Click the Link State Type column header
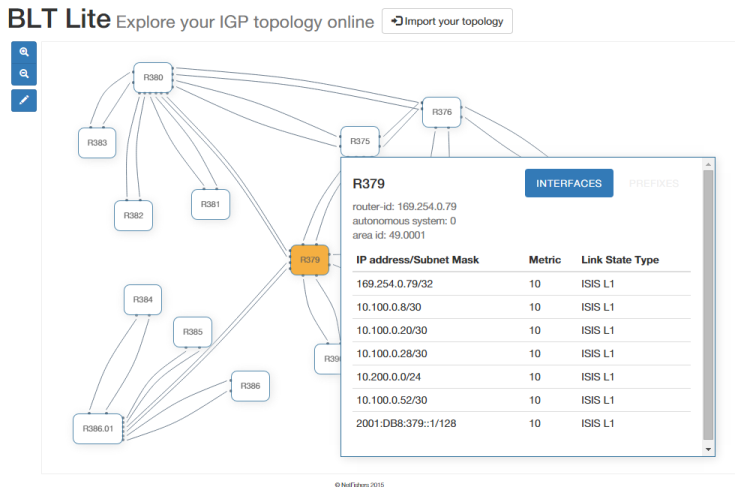 pos(620,260)
